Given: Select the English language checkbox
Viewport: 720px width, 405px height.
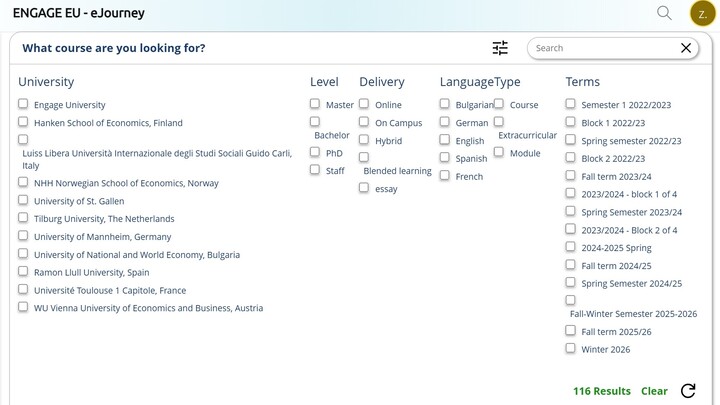Looking at the screenshot, I should [444, 140].
